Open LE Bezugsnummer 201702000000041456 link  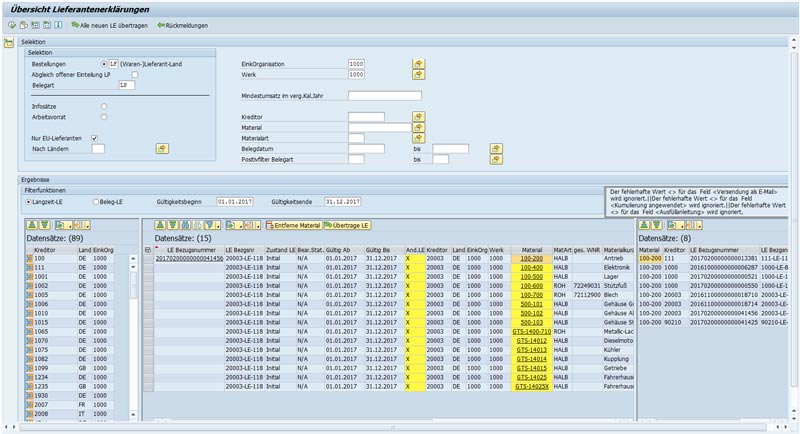click(189, 259)
